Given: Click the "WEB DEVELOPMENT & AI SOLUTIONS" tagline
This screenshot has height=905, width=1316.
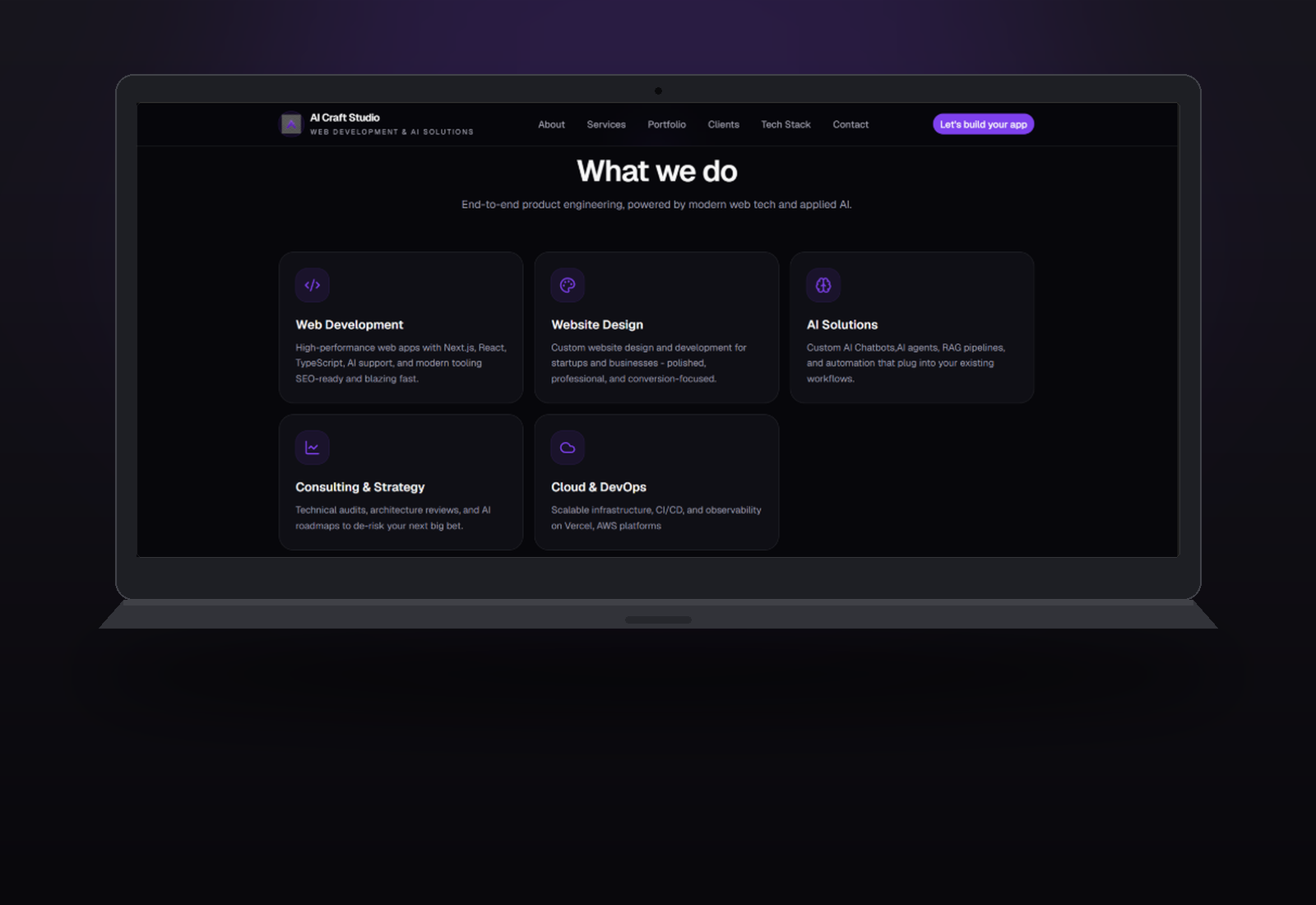Looking at the screenshot, I should click(392, 132).
